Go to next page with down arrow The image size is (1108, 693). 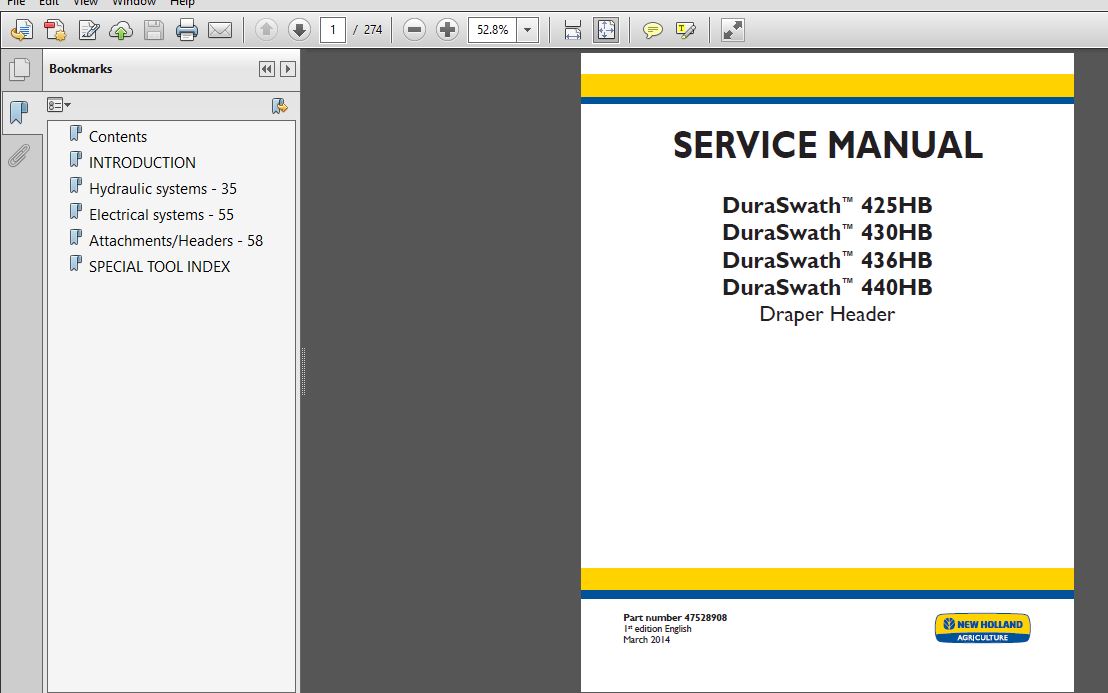pyautogui.click(x=300, y=30)
